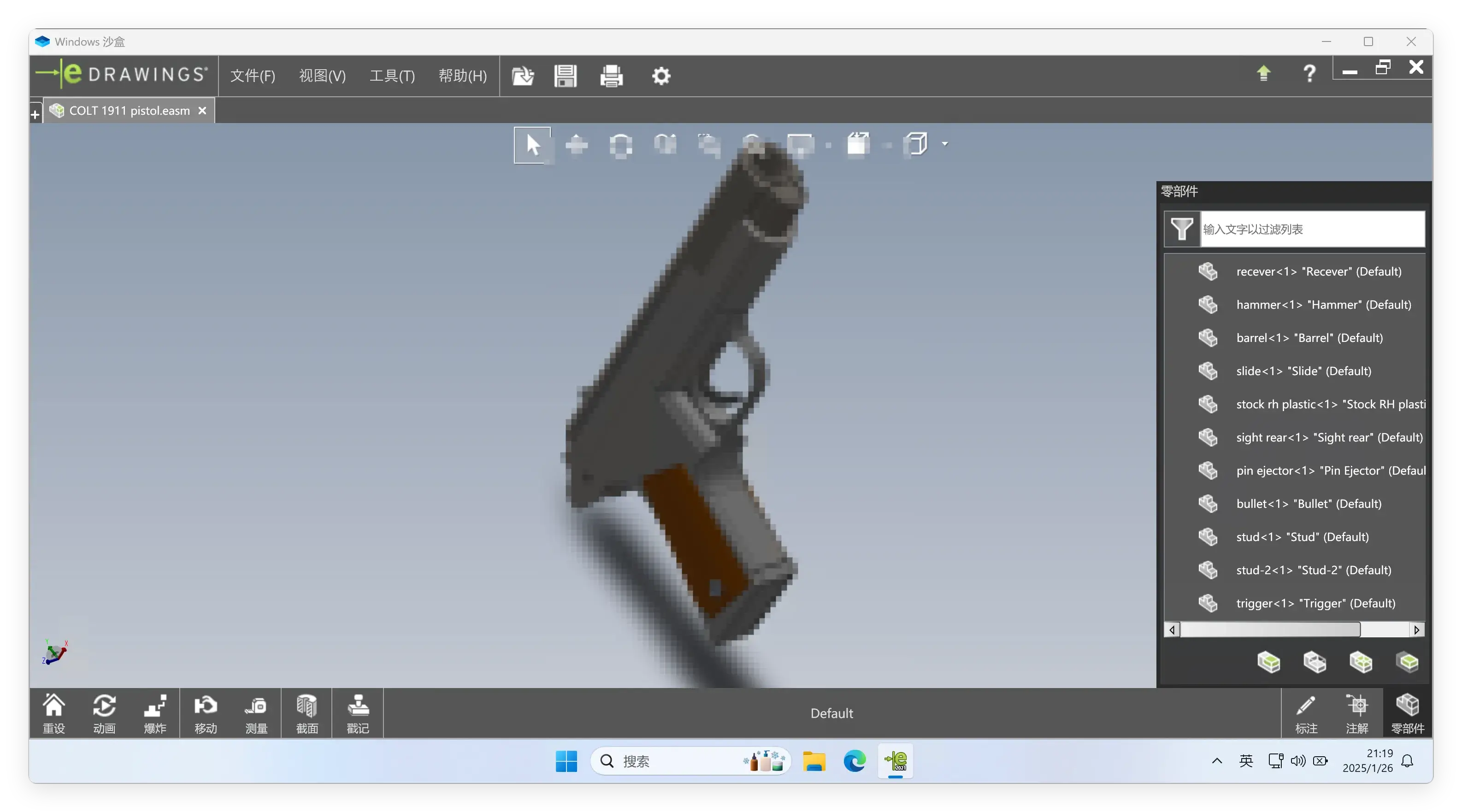This screenshot has width=1462, height=812.
Task: Toggle the 零部件 (Components) panel
Action: (1408, 713)
